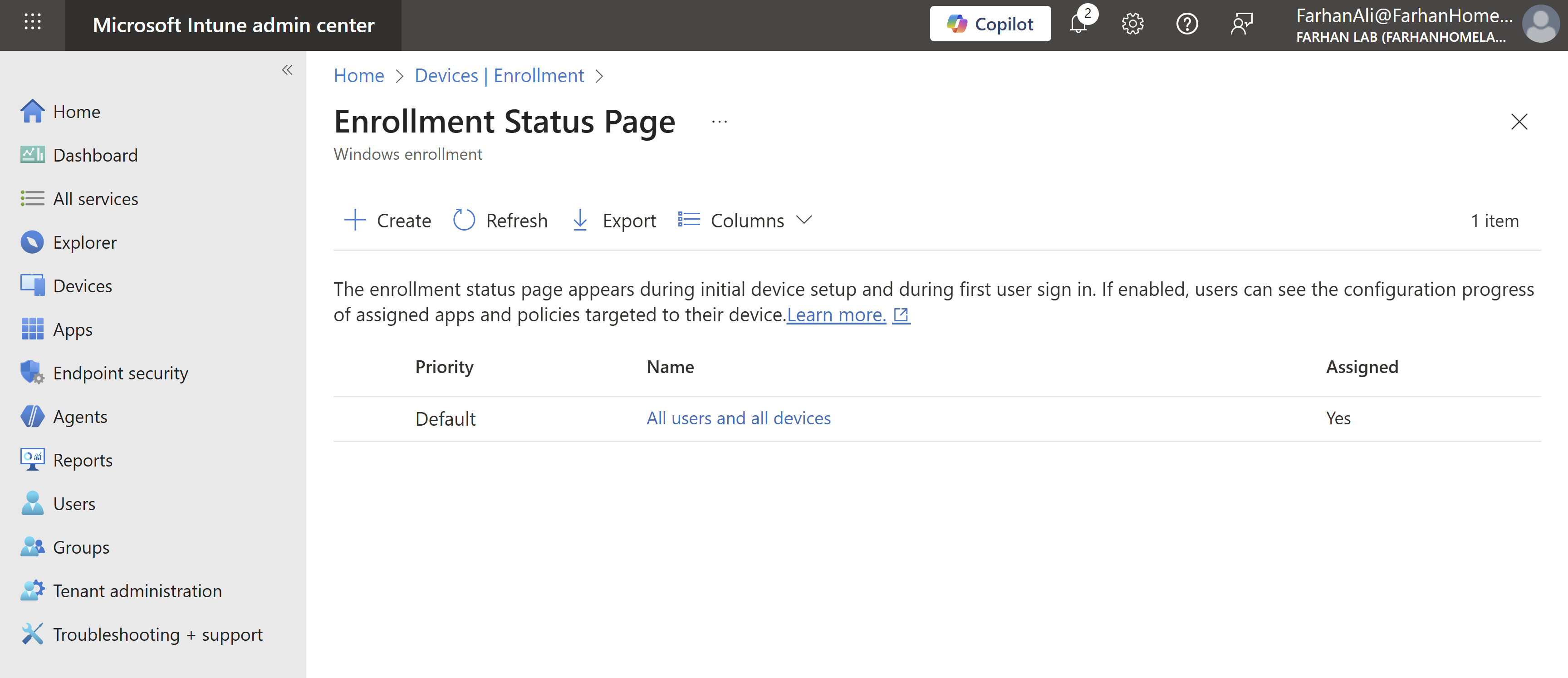Click the Troubleshooting + support tools icon

click(x=32, y=634)
